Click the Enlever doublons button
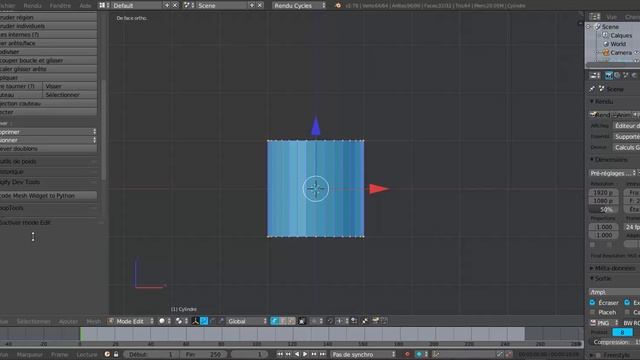 [48, 149]
